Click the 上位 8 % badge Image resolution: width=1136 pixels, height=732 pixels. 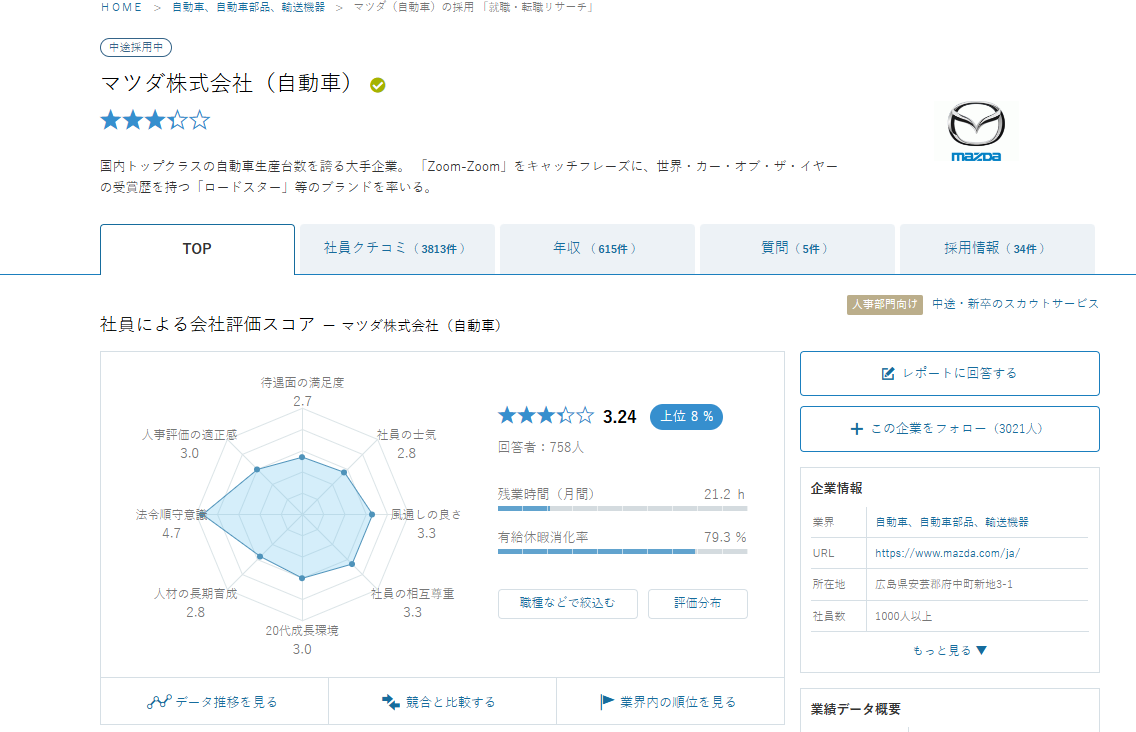pyautogui.click(x=686, y=417)
